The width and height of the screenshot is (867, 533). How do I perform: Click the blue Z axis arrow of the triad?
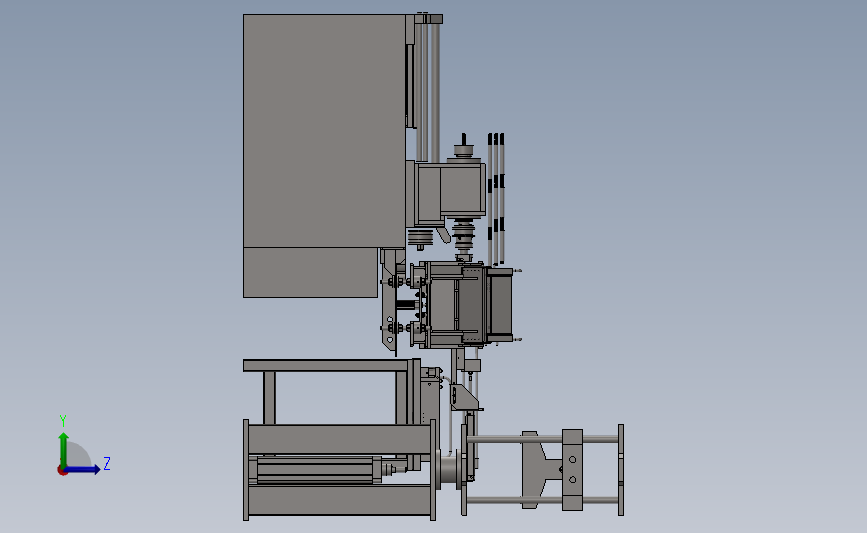81,470
